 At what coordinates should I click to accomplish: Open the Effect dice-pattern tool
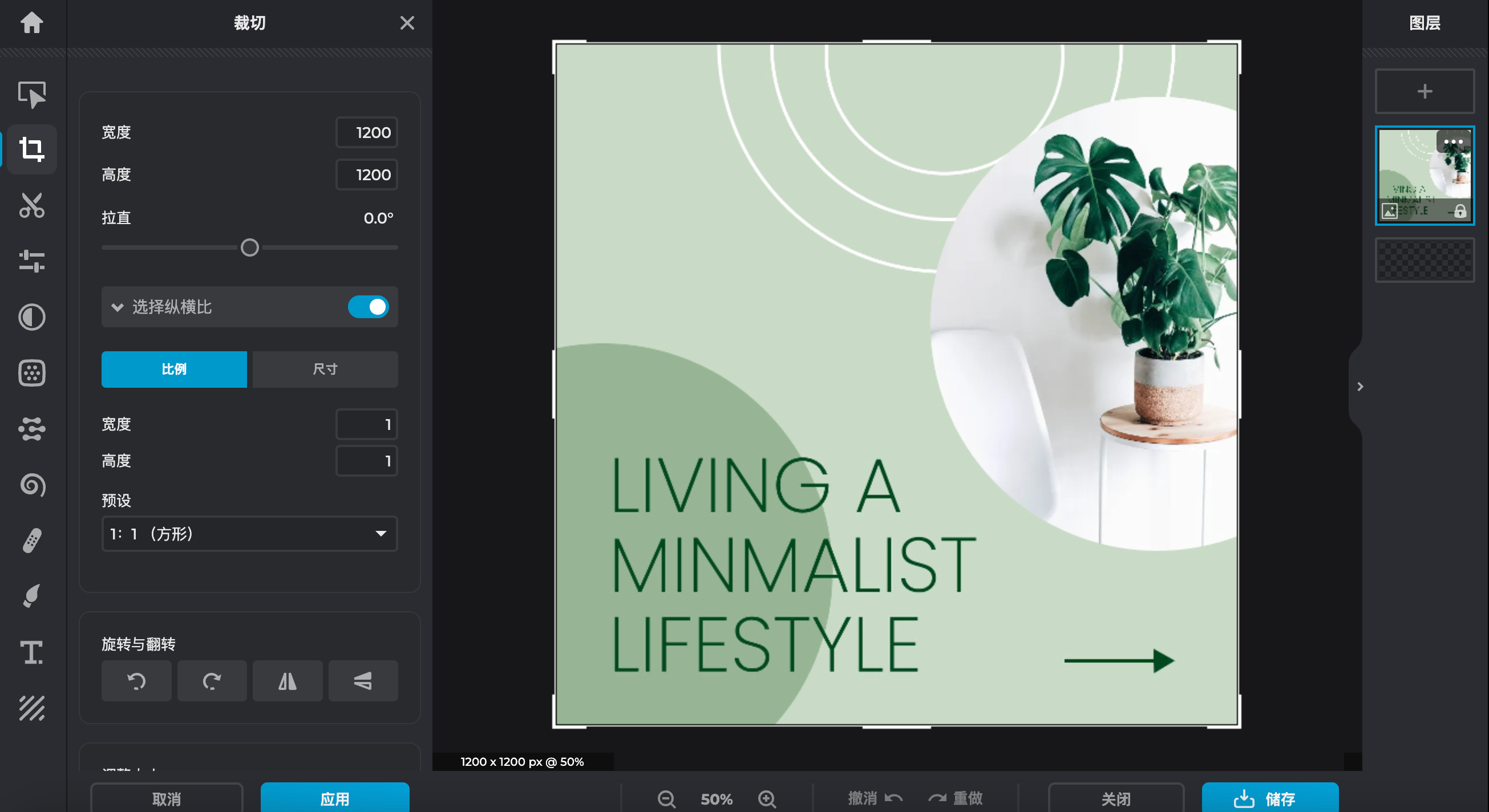click(x=32, y=373)
